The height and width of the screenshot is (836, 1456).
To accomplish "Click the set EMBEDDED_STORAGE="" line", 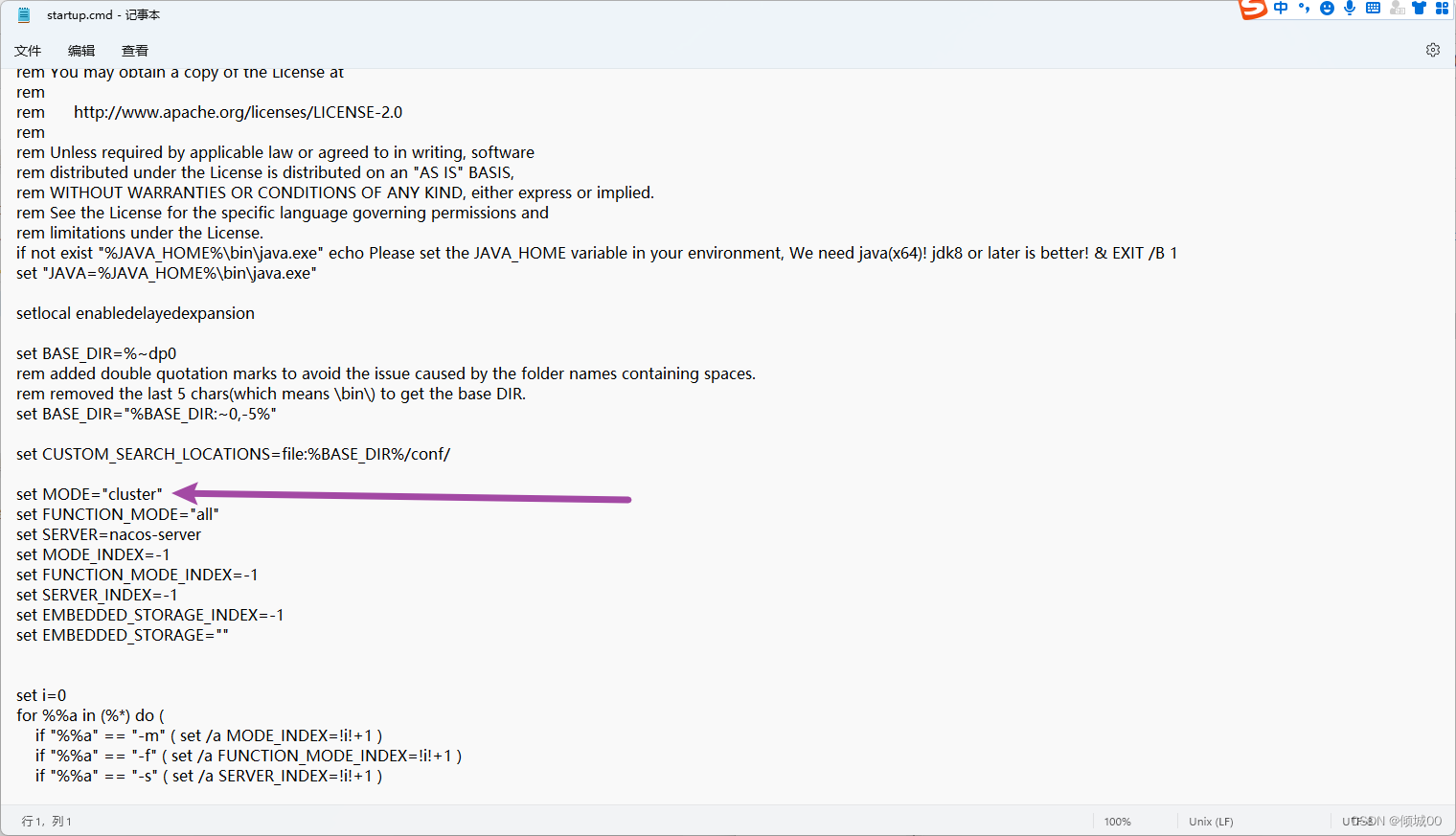I will click(123, 635).
